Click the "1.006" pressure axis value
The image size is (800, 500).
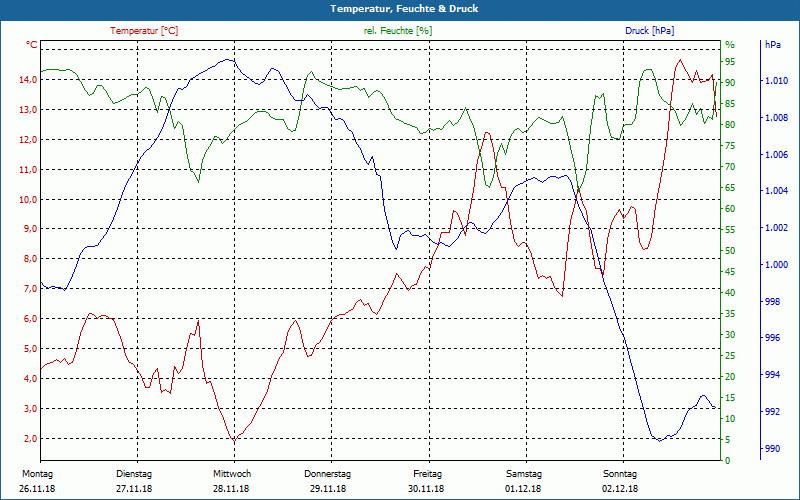point(776,155)
